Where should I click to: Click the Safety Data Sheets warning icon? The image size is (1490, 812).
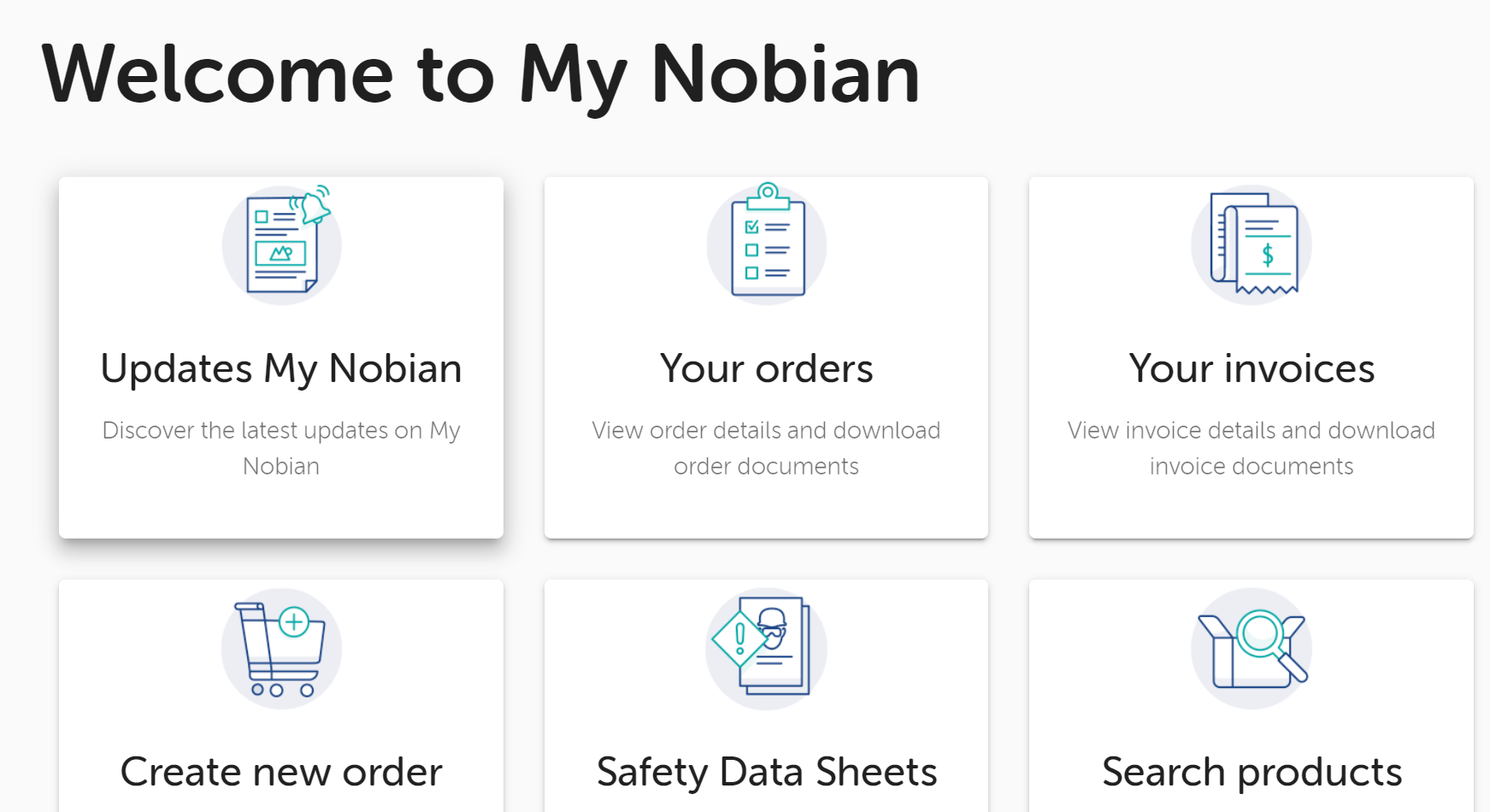(767, 649)
